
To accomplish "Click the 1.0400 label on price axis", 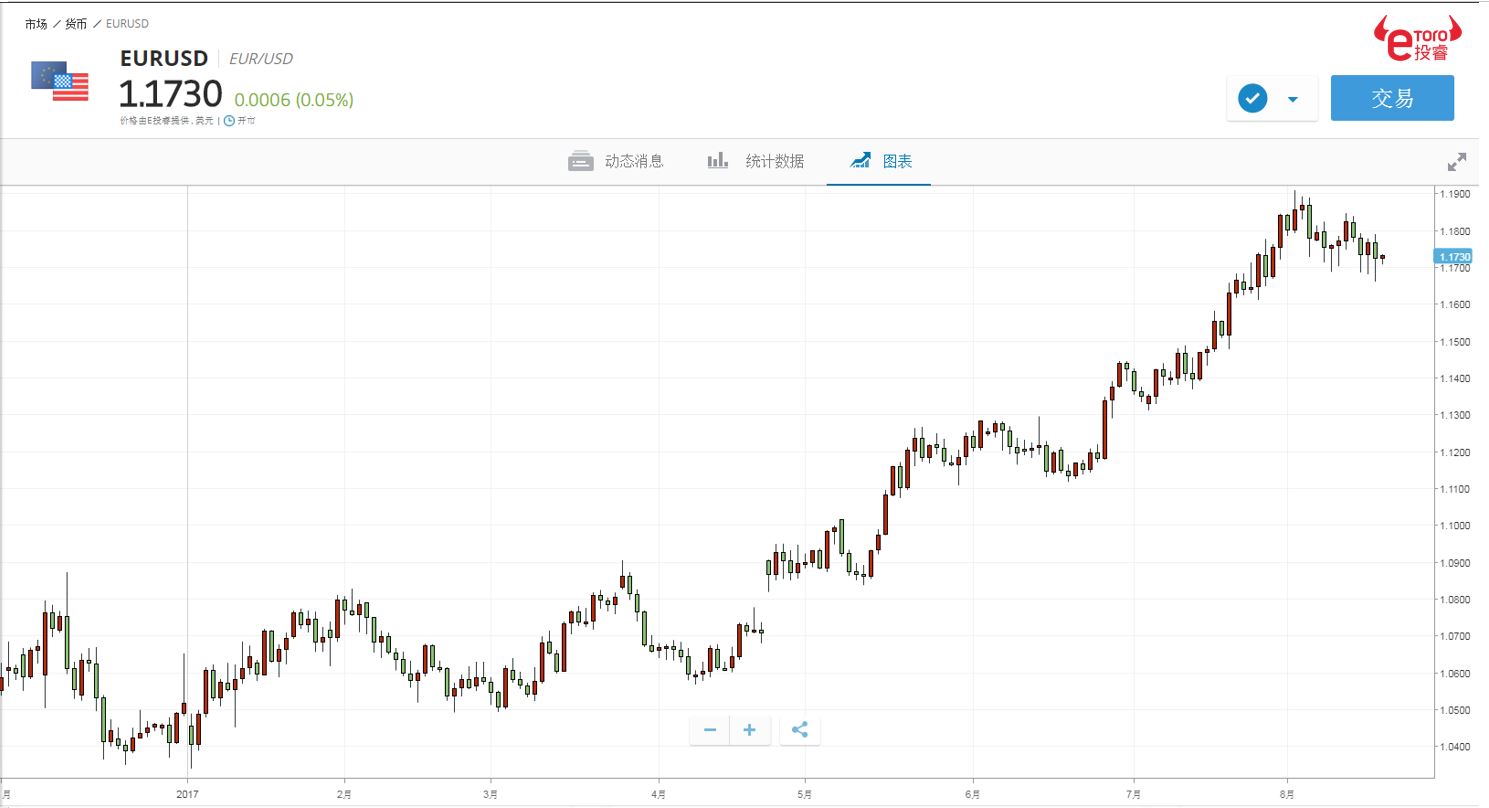I will 1455,747.
